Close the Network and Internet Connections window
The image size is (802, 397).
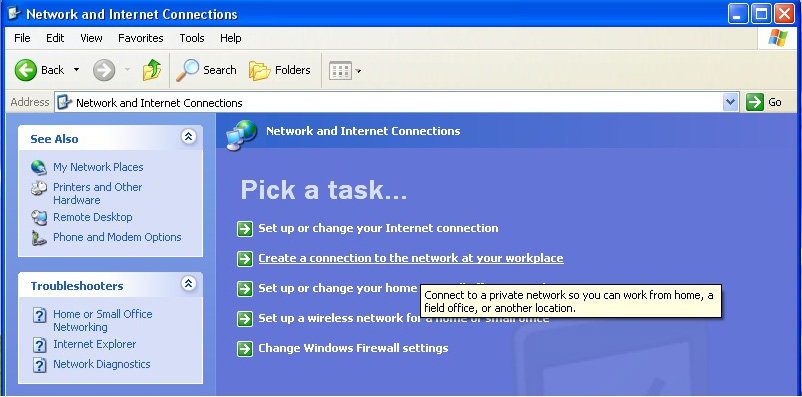tap(784, 14)
